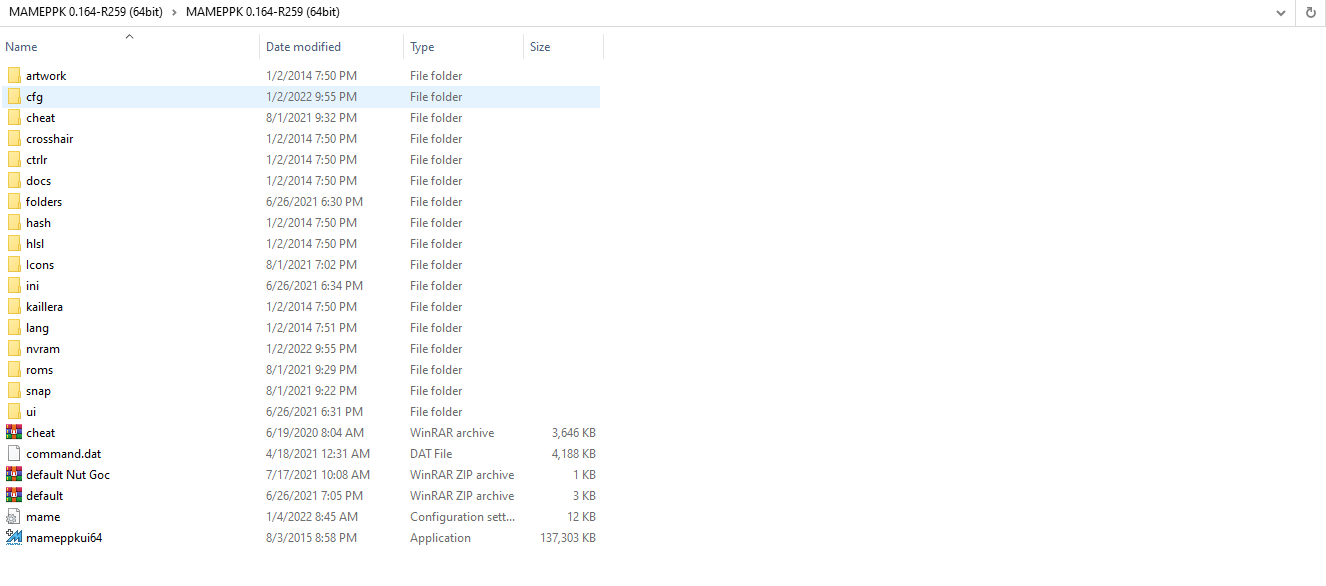
Task: Click the date 6/26/2021 6:30 PM
Action: pyautogui.click(x=314, y=202)
